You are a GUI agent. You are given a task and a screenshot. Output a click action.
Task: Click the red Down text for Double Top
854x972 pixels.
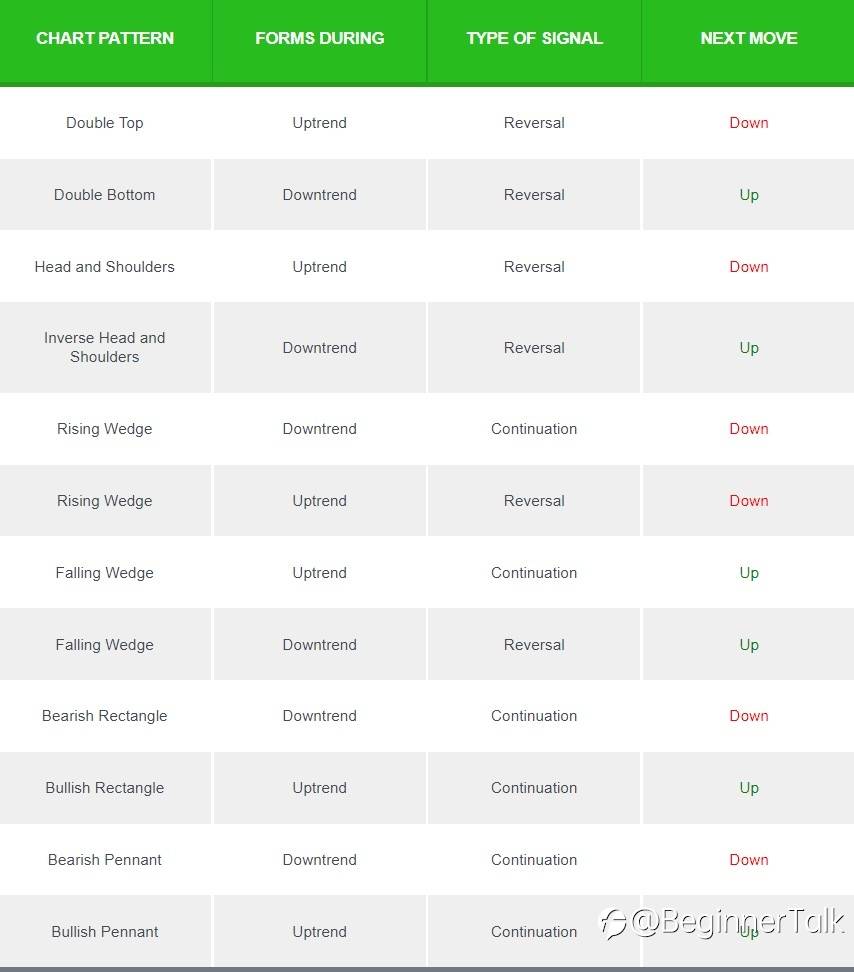[x=749, y=123]
